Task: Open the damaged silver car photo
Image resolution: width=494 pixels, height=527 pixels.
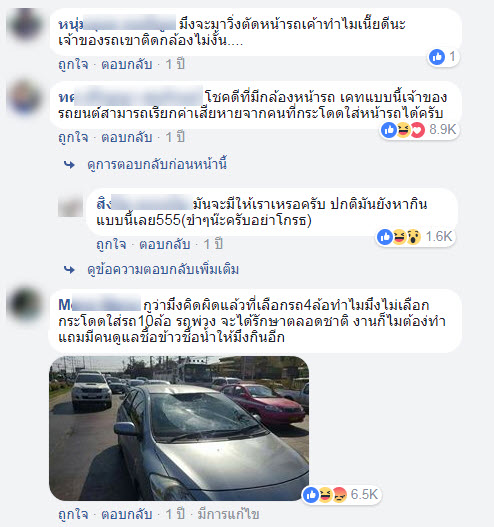Action: point(179,428)
